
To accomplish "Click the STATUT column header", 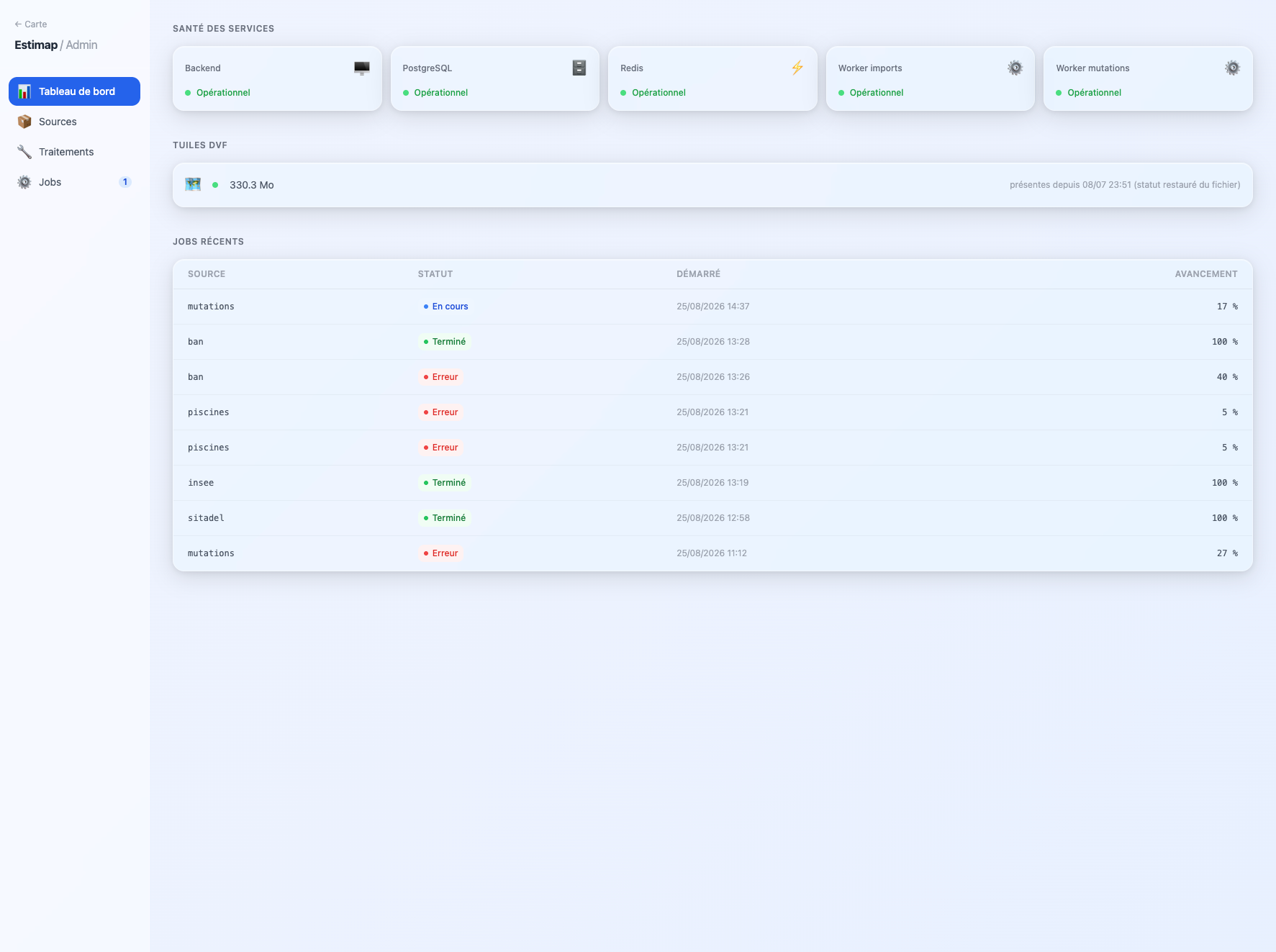I will coord(435,274).
